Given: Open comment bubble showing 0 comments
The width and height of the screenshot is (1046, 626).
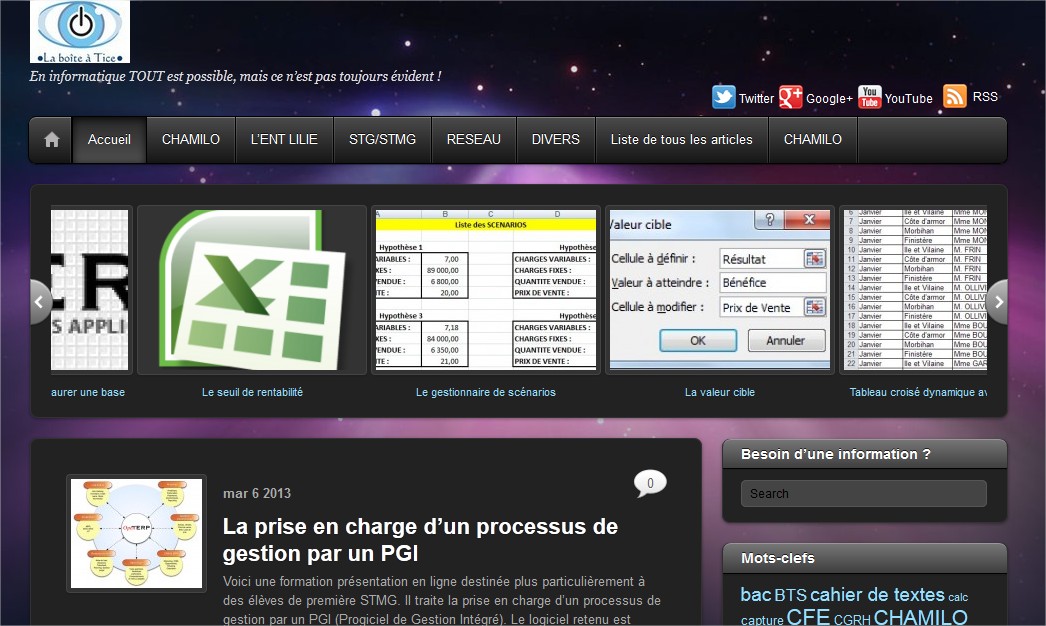Looking at the screenshot, I should coord(650,484).
